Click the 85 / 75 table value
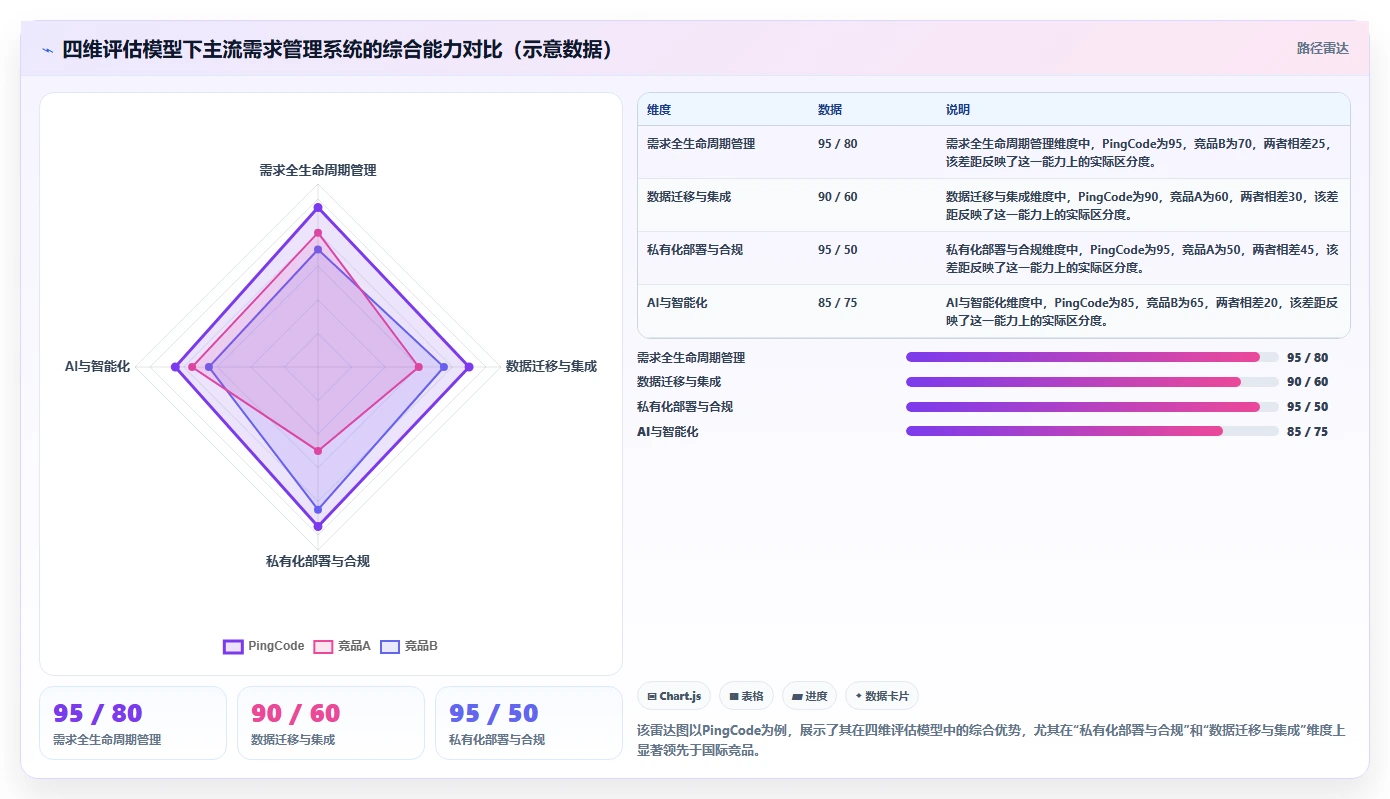 click(x=837, y=303)
